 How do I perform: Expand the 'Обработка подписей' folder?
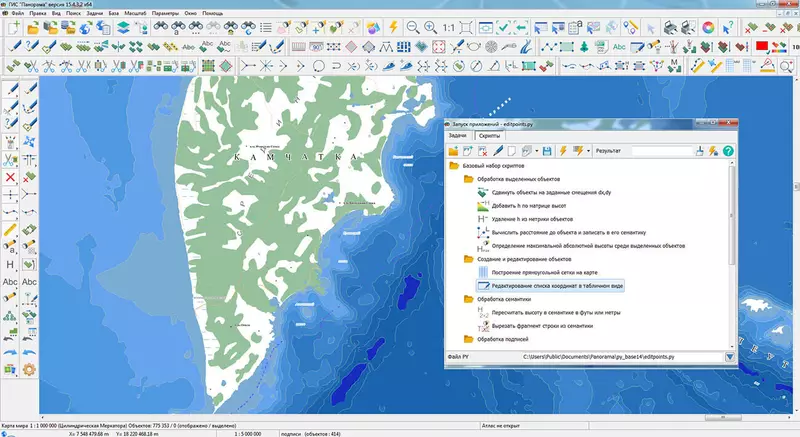tap(468, 339)
